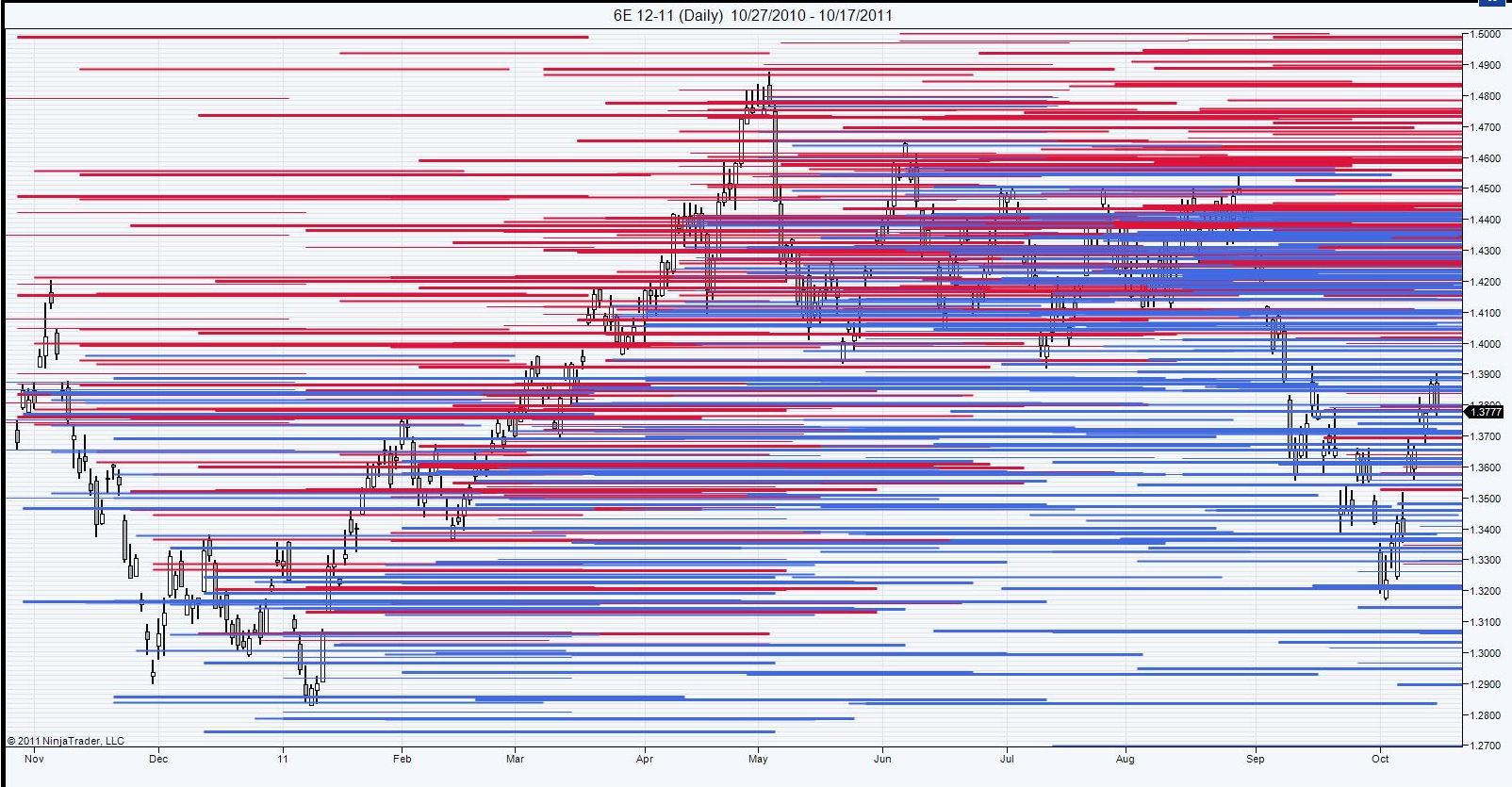Viewport: 1512px width, 787px height.
Task: Click the Jun label on time axis
Action: [x=882, y=759]
